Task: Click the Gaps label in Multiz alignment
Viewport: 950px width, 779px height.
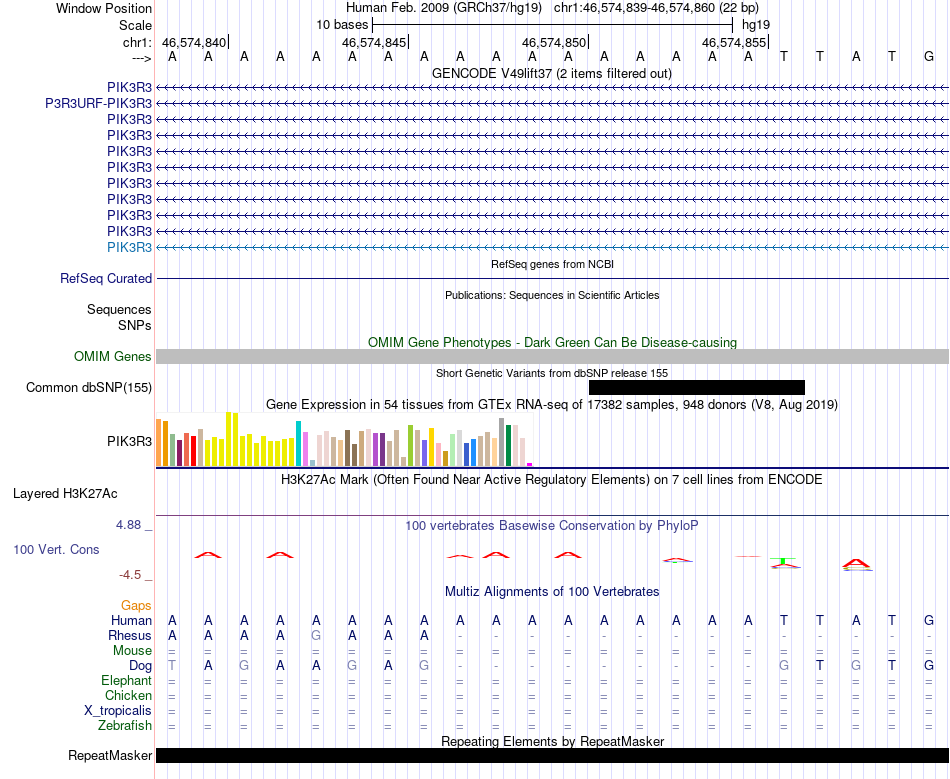Action: pos(136,606)
